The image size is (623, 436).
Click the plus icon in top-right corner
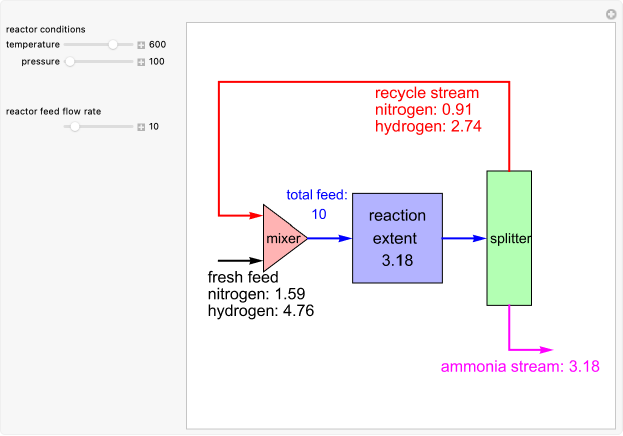[x=611, y=14]
